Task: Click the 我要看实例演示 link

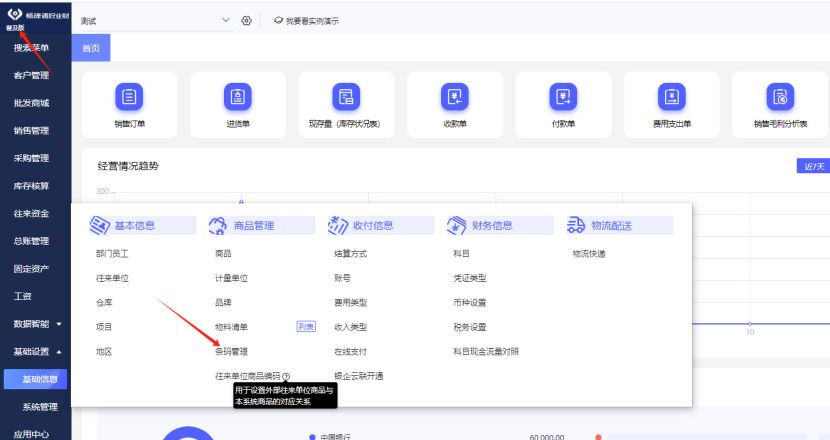Action: coord(306,21)
